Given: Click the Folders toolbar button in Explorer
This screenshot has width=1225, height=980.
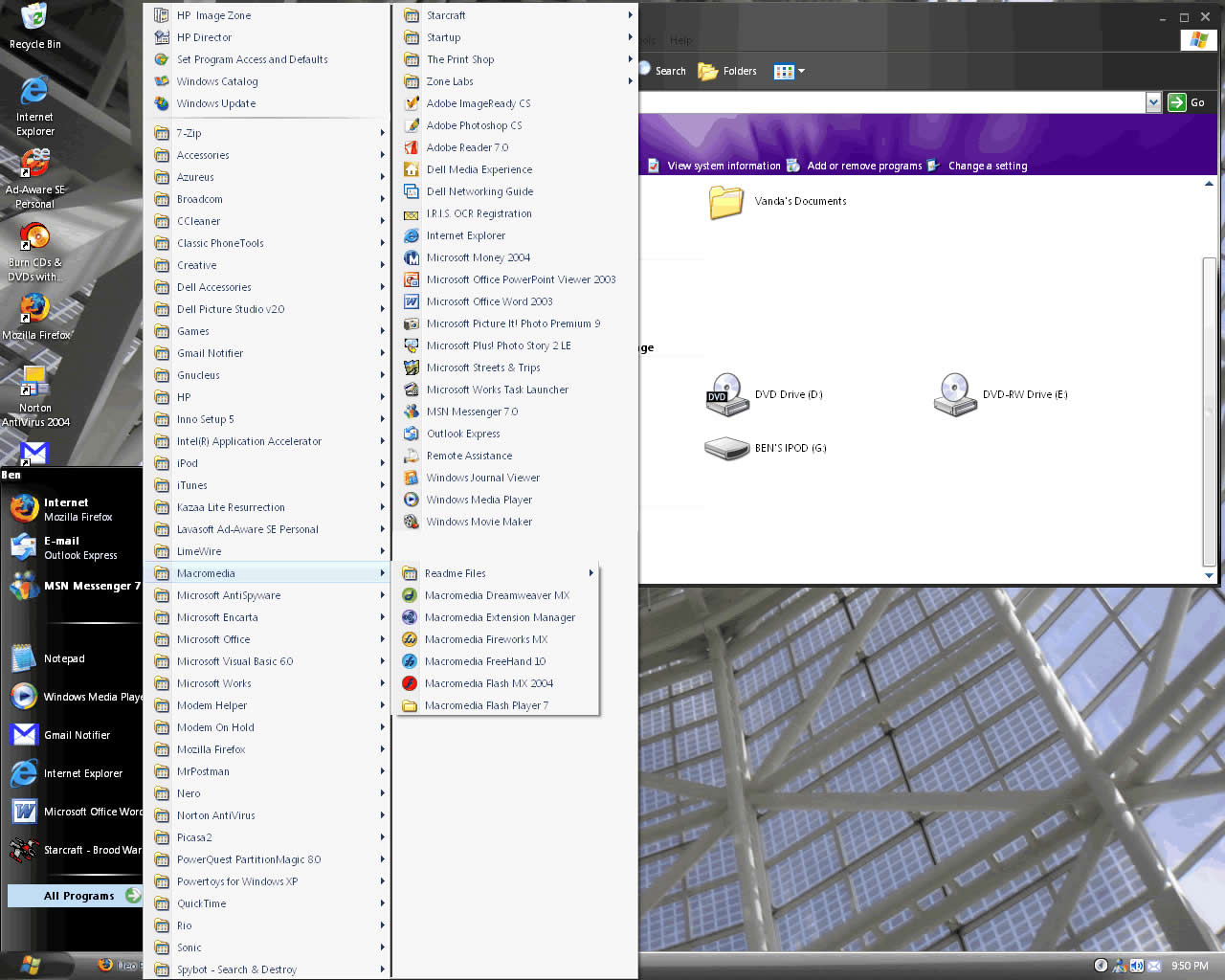Looking at the screenshot, I should pyautogui.click(x=727, y=71).
